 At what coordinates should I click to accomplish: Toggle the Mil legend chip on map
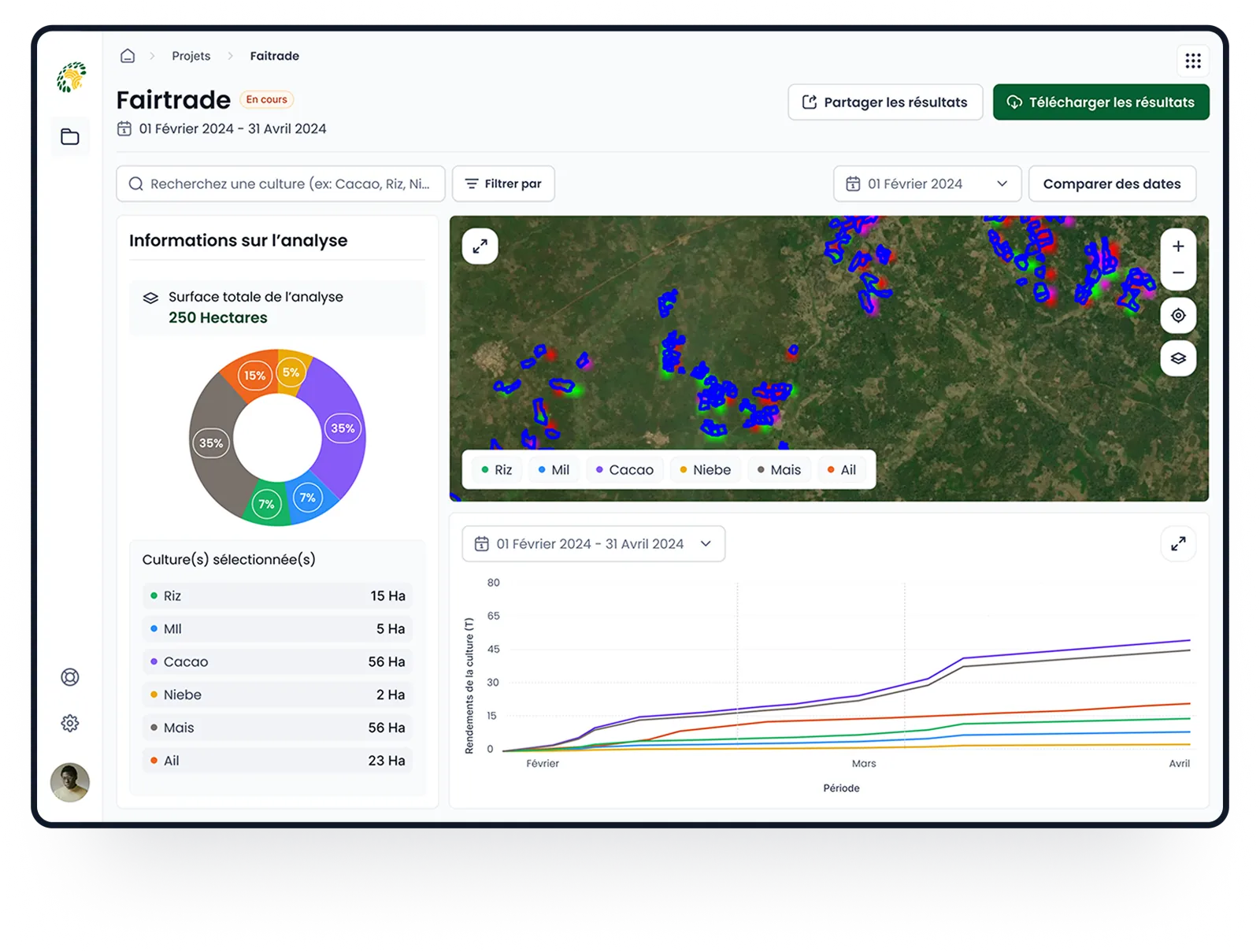(554, 470)
